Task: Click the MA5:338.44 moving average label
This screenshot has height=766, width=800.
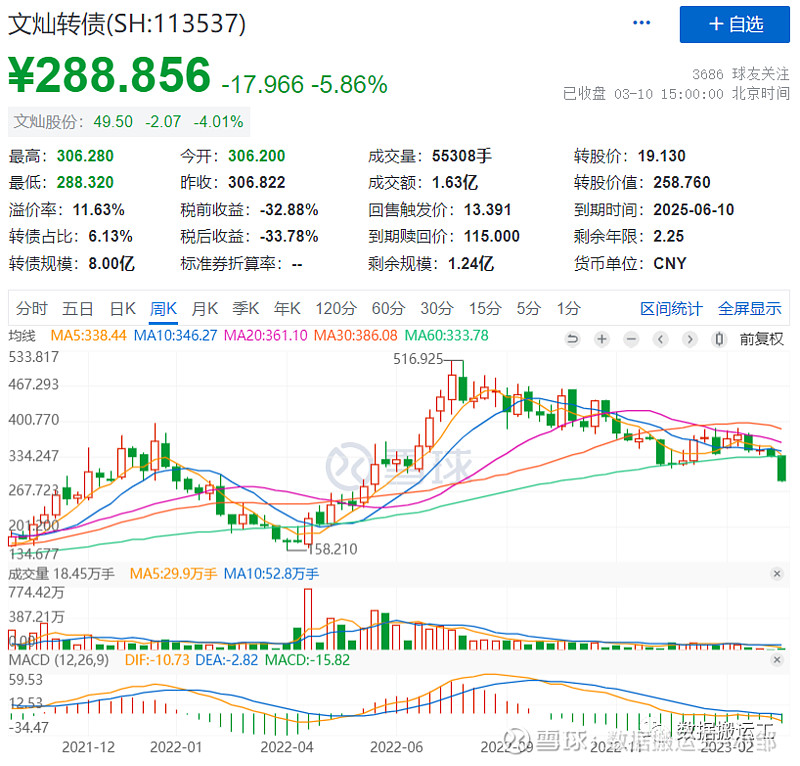Action: [x=88, y=336]
